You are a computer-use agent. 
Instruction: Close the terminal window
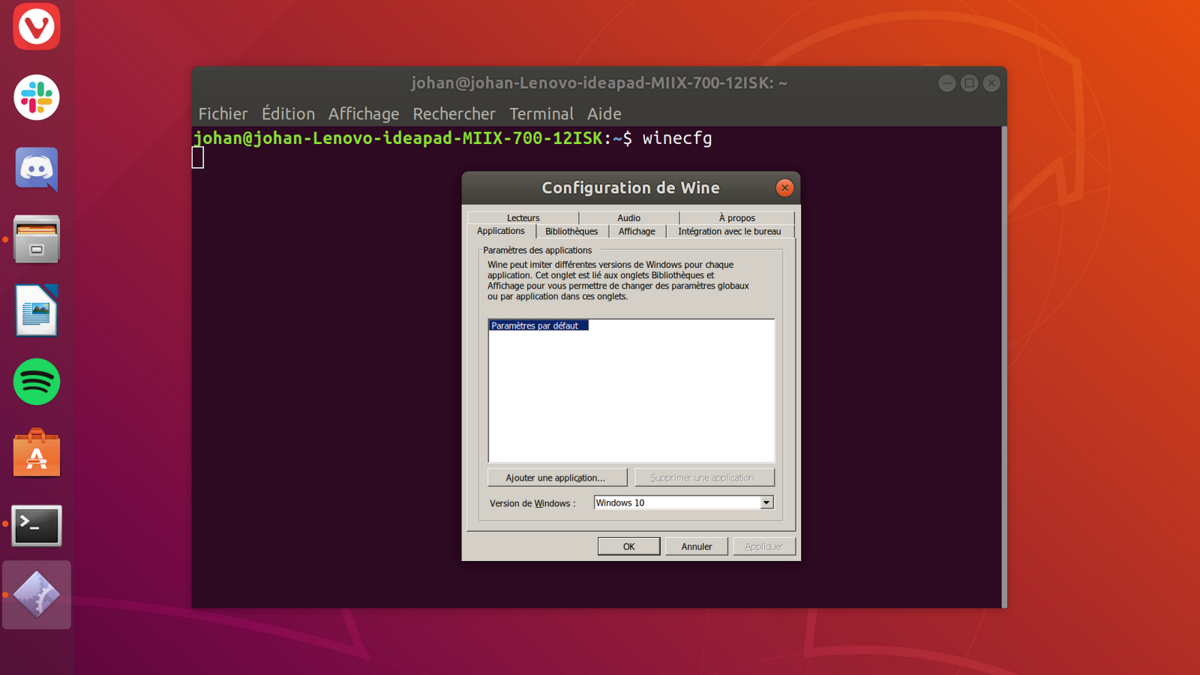click(991, 83)
